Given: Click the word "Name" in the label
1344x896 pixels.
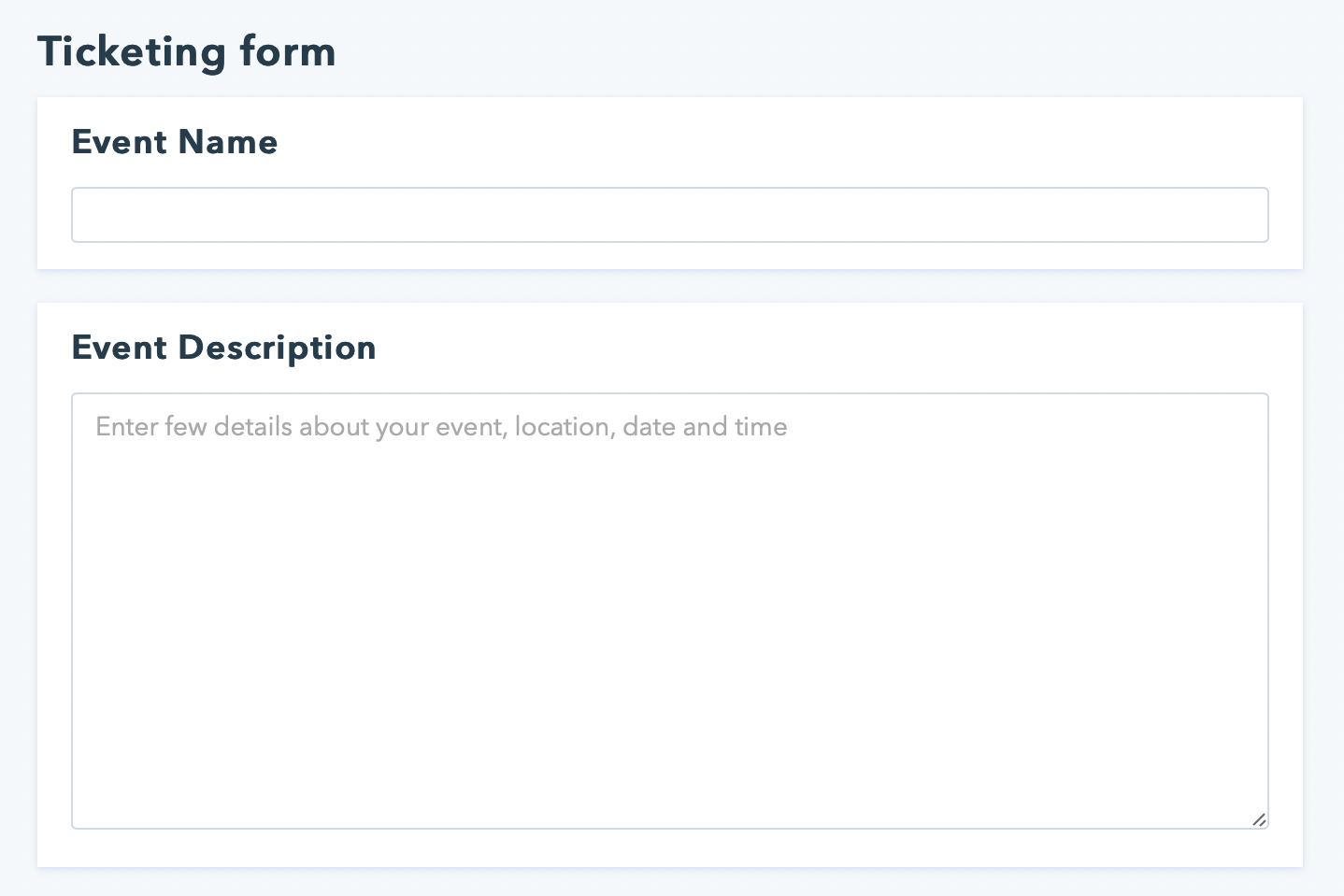Looking at the screenshot, I should point(228,142).
